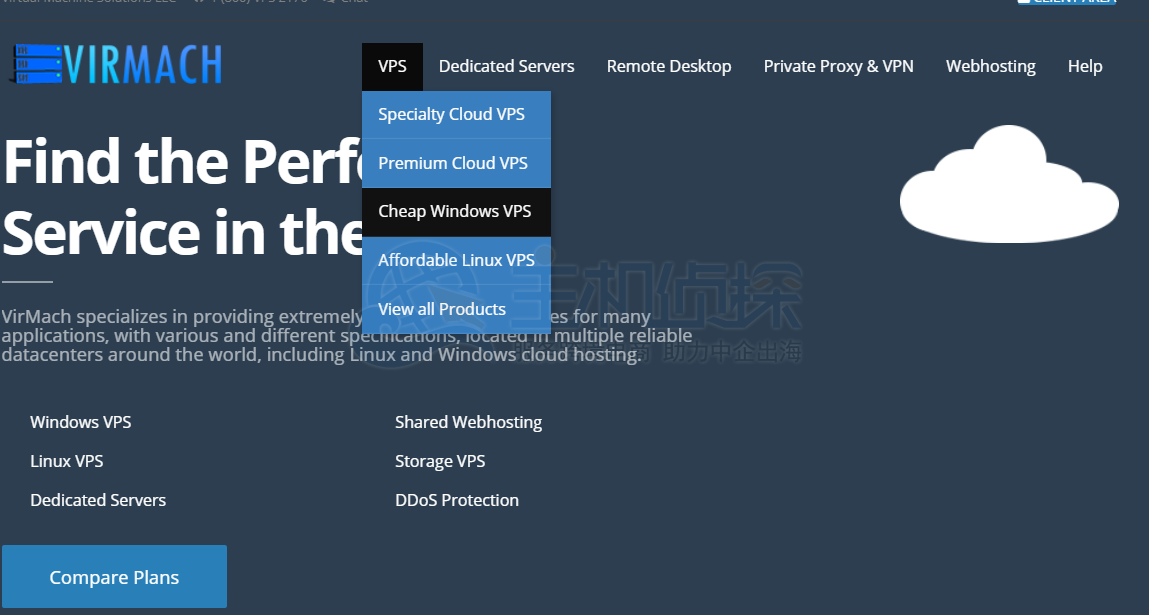1149x615 pixels.
Task: Select the Cheap Windows VPS menu entry
Action: click(x=455, y=212)
